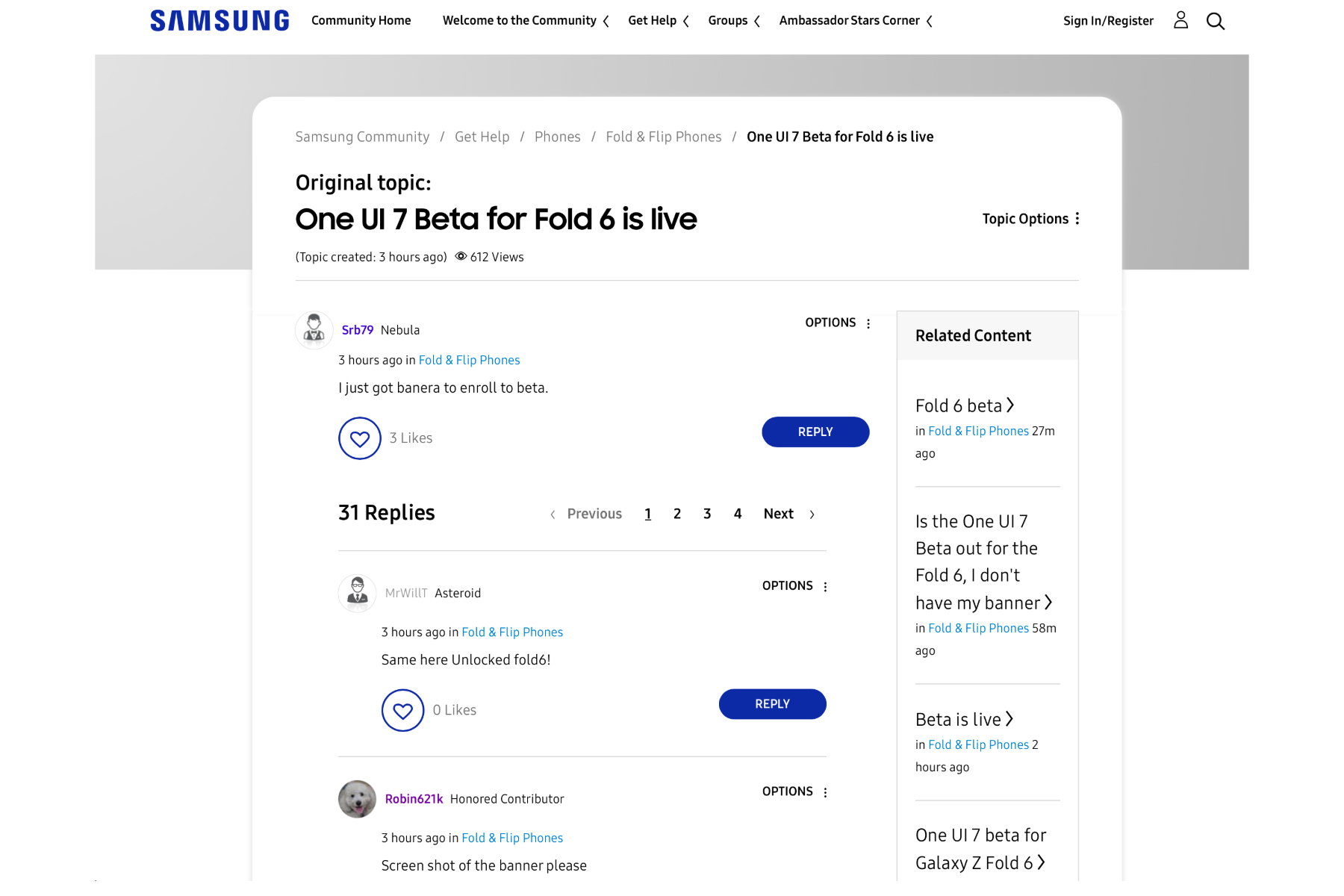1344x896 pixels.
Task: Click Next page arrow in replies pagination
Action: pyautogui.click(x=789, y=514)
